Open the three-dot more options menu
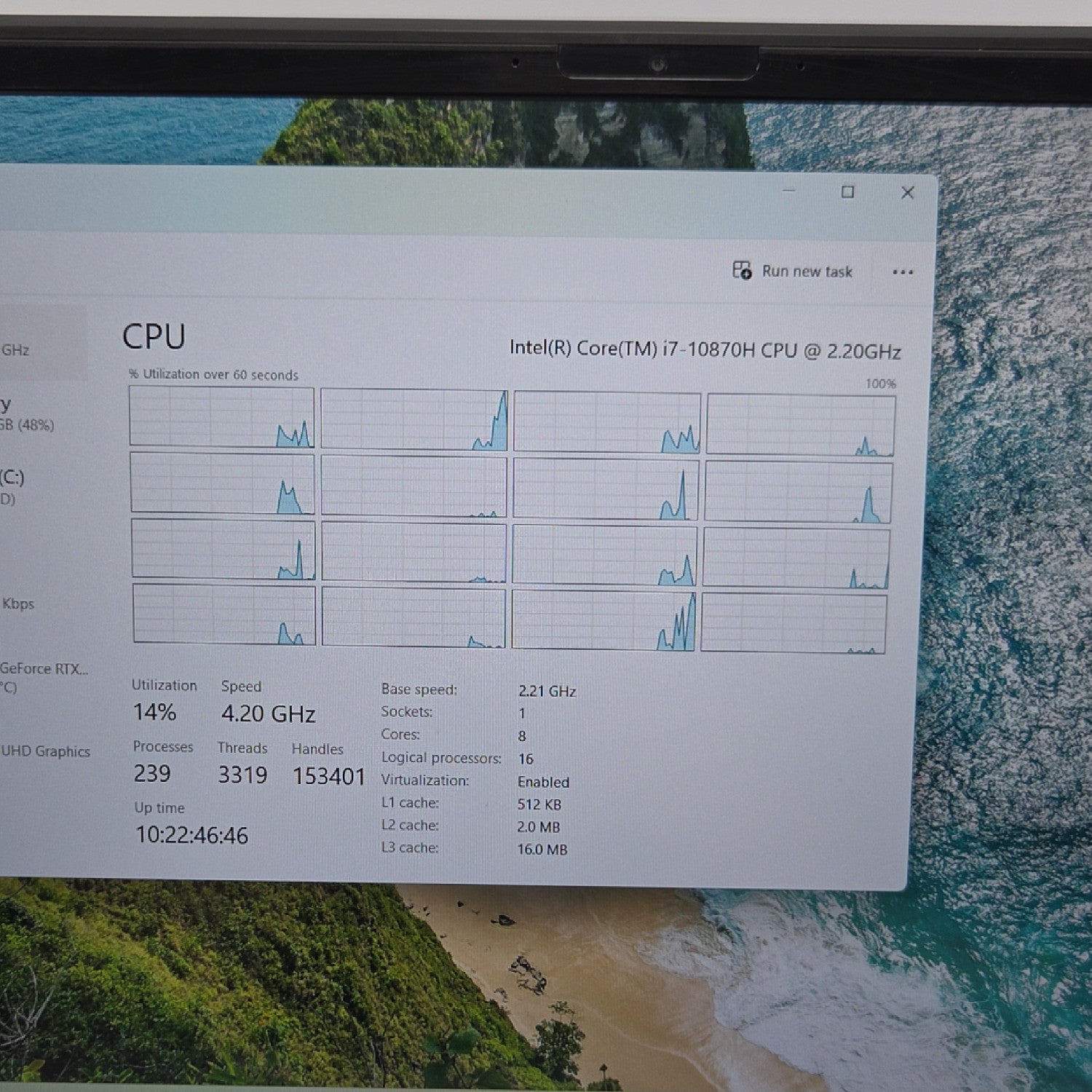The image size is (1092, 1092). point(903,272)
